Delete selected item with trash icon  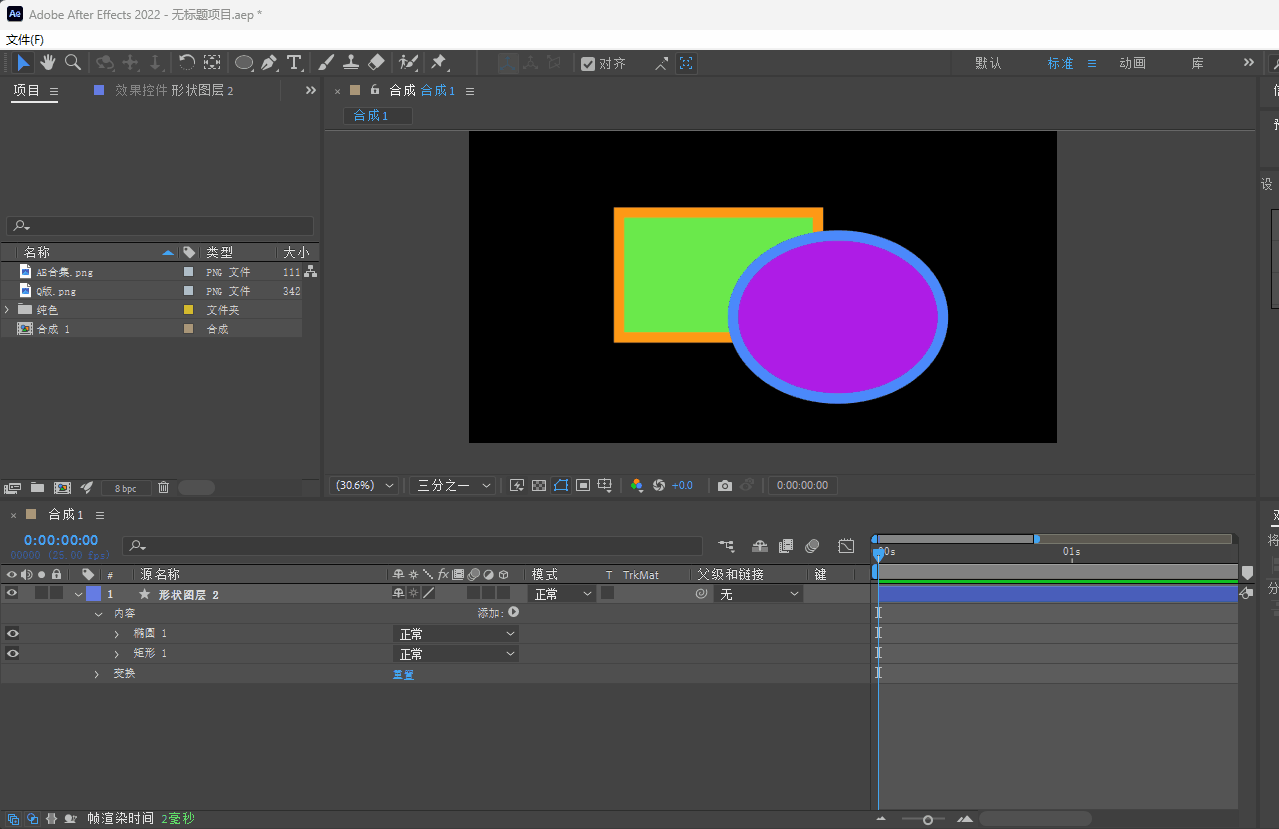click(x=164, y=488)
